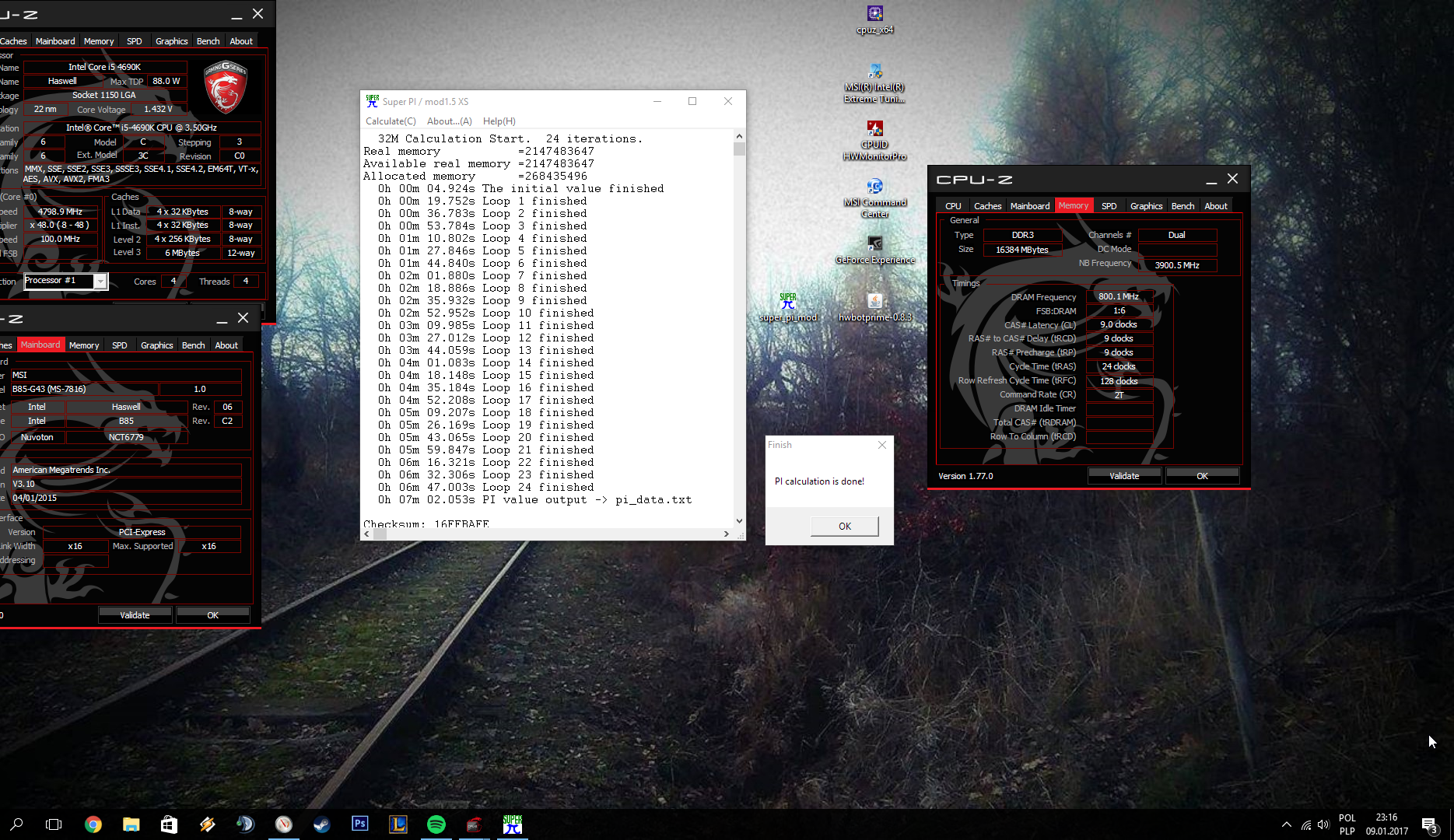
Task: Open About tab in right CPU-Z window
Action: point(1216,206)
